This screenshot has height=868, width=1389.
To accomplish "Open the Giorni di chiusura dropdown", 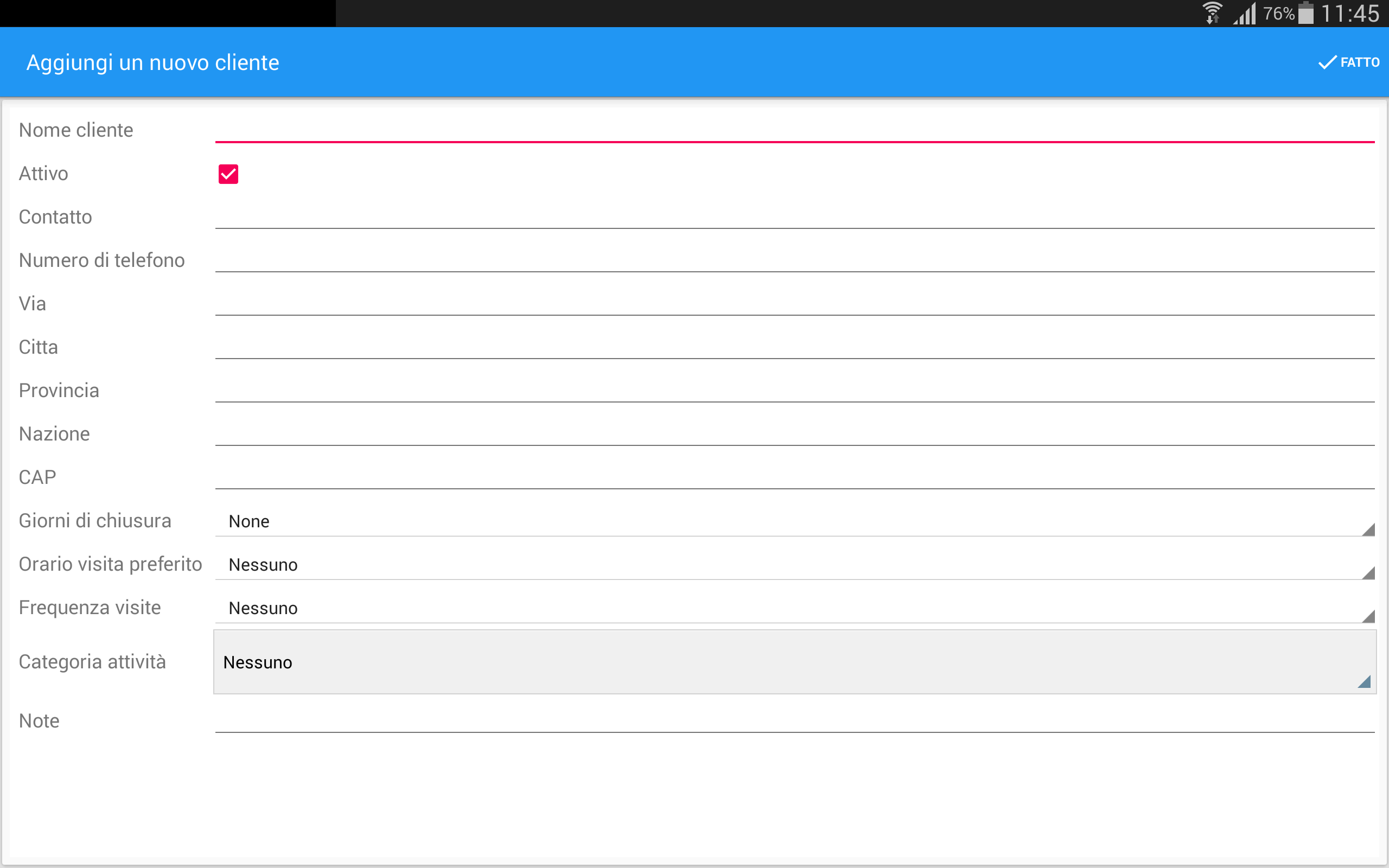I will [x=795, y=521].
